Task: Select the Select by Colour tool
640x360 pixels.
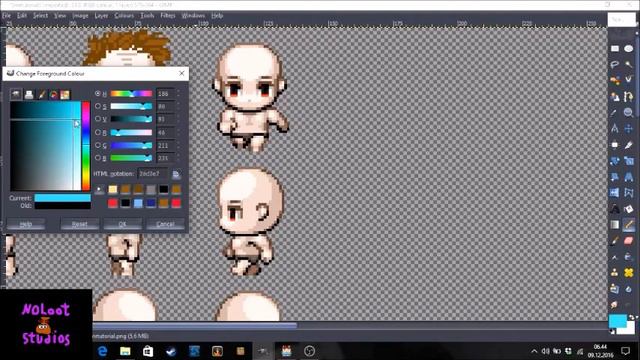Action: point(615,80)
